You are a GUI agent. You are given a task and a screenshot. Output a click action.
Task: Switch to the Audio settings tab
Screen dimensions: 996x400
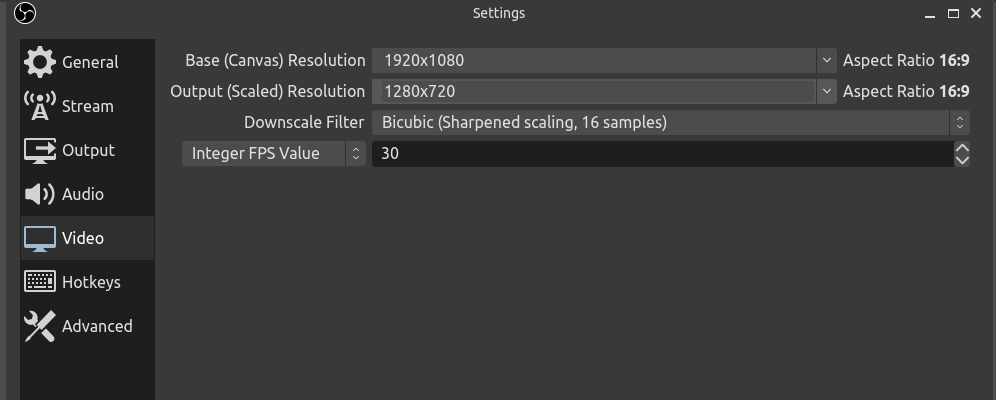82,194
